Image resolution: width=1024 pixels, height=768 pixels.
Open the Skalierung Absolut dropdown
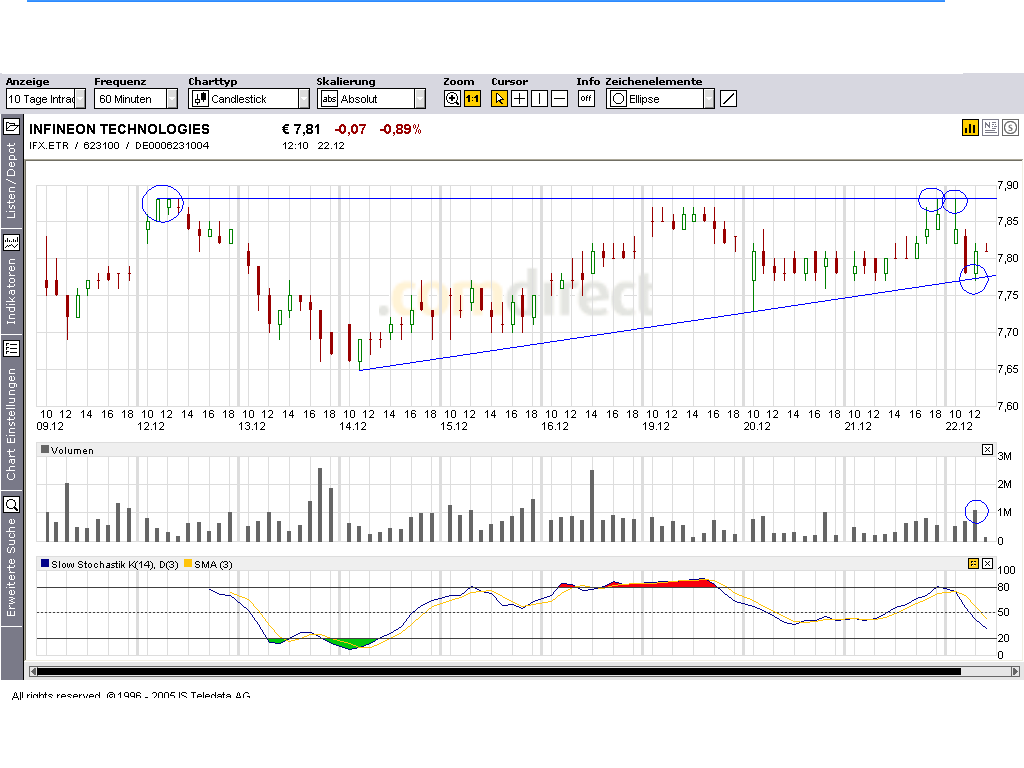(371, 99)
